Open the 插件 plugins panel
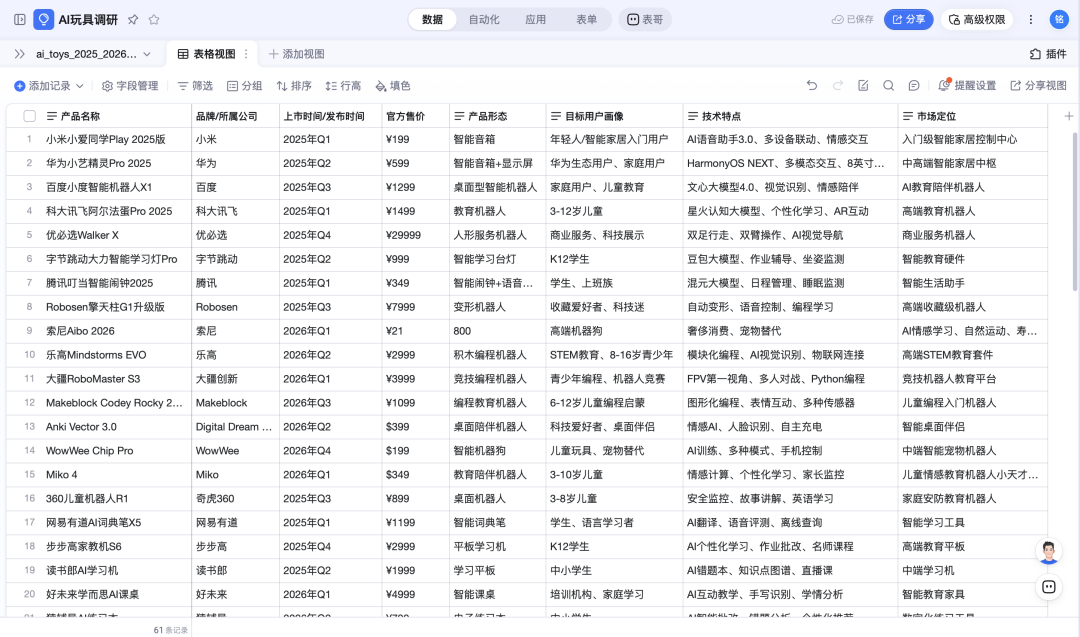1080x637 pixels. click(1048, 54)
